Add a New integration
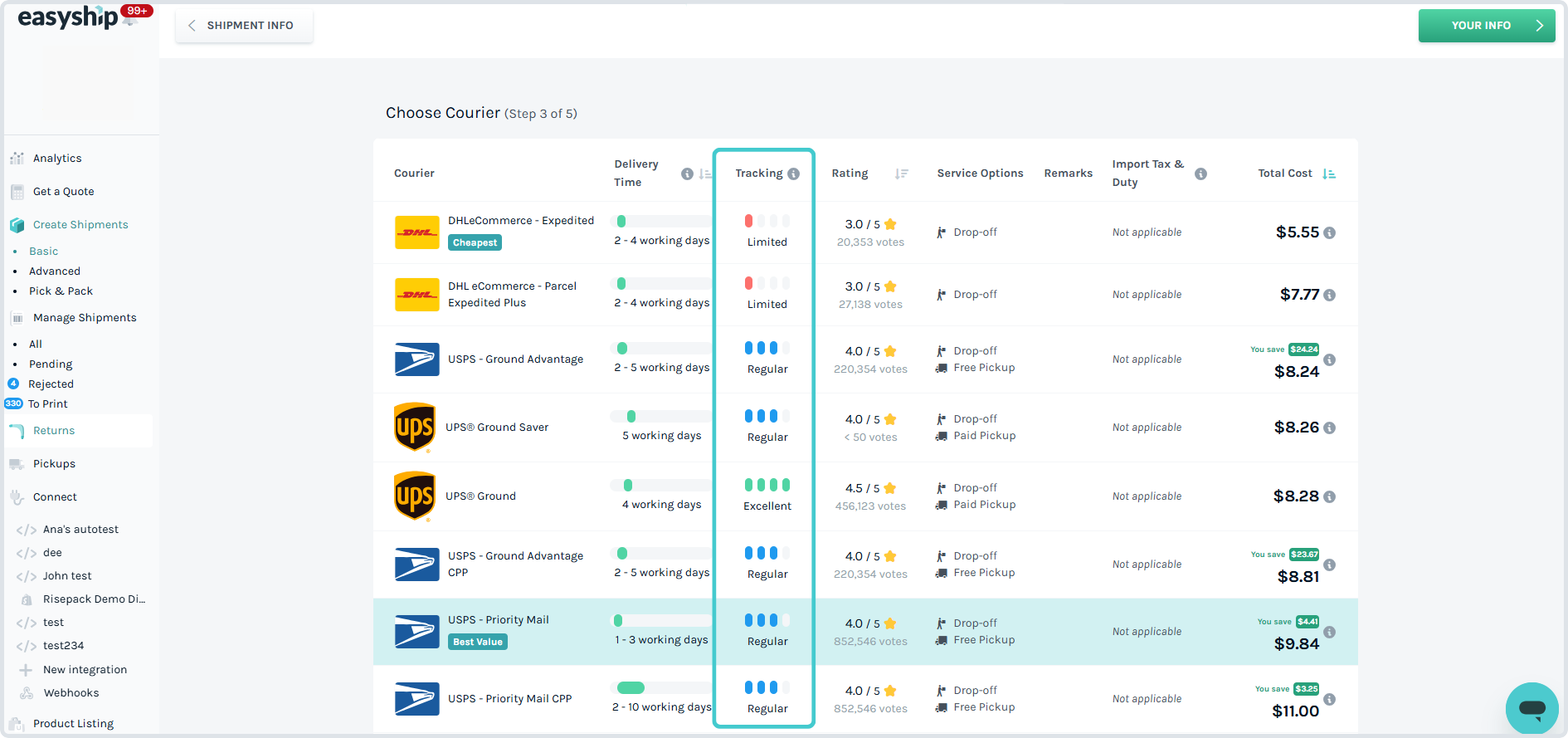This screenshot has width=1568, height=738. (x=85, y=670)
